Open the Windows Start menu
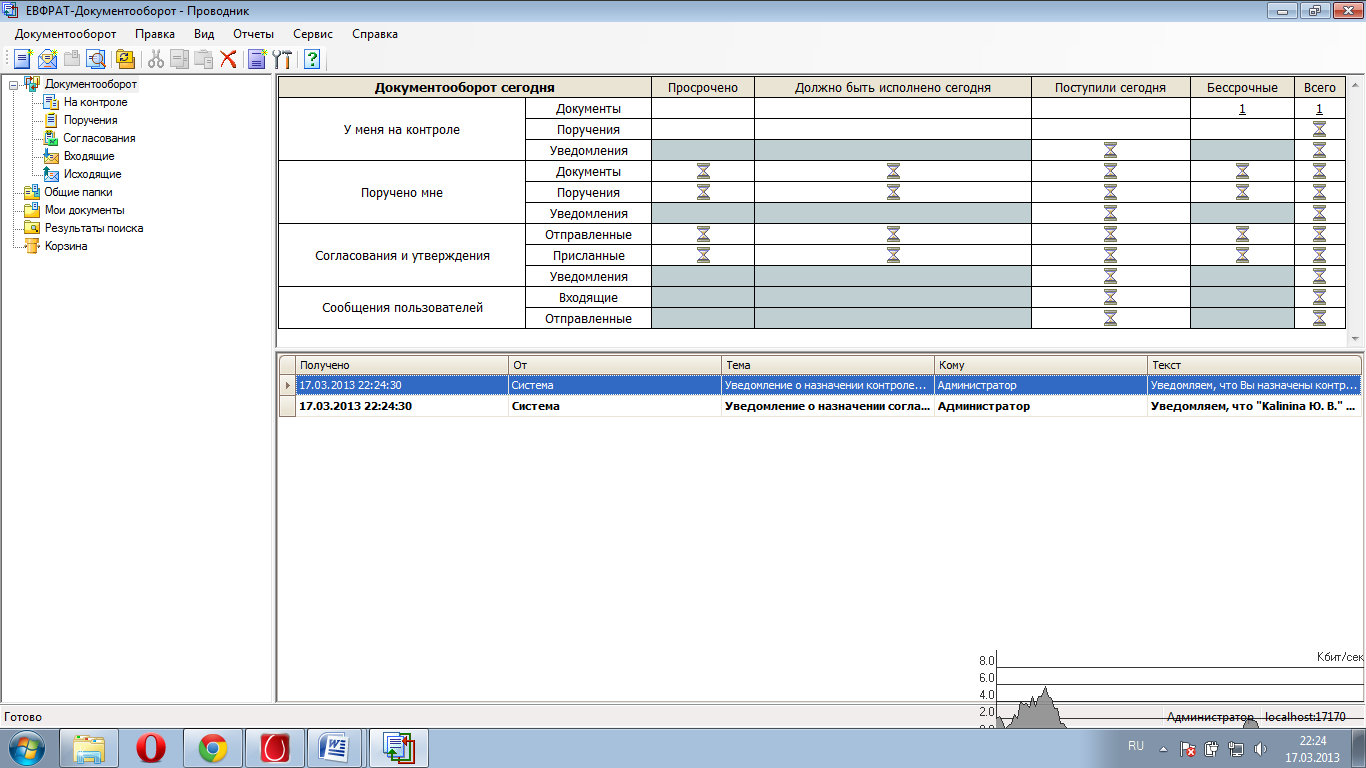This screenshot has width=1366, height=768. 26,748
